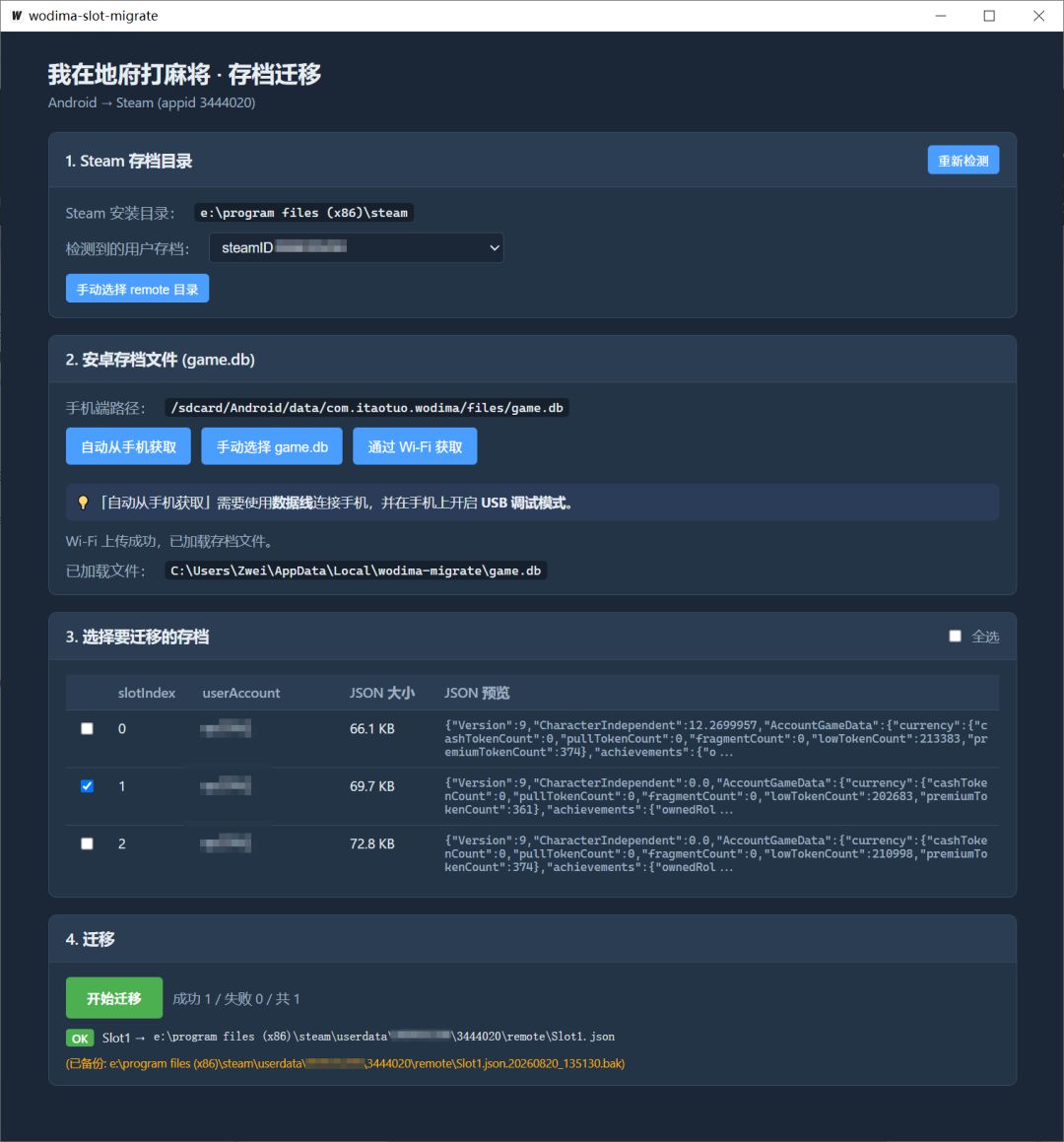Open the steamID user save dropdown

pos(356,247)
